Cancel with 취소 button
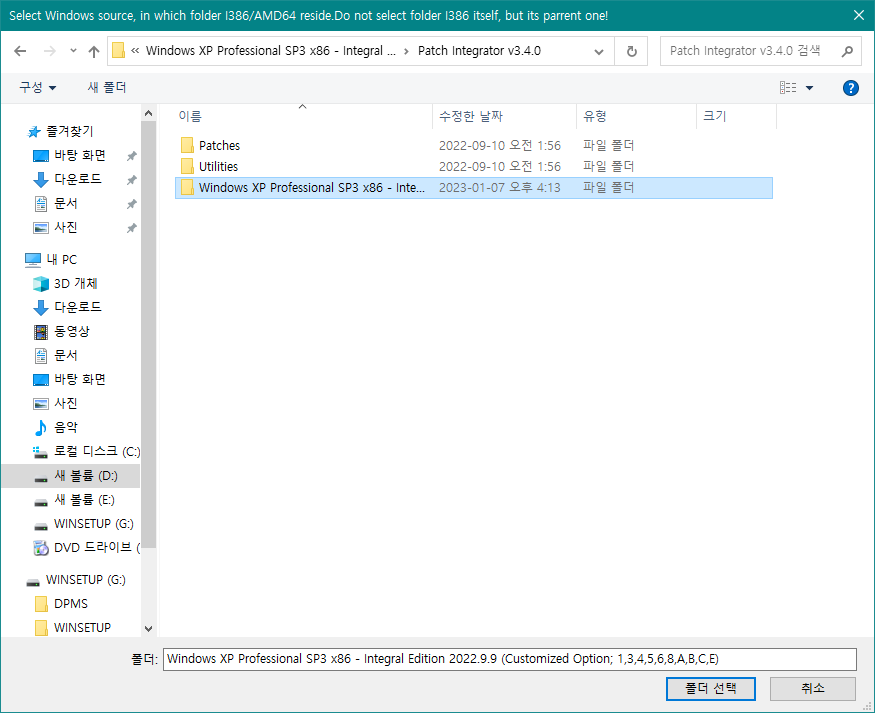The height and width of the screenshot is (713, 875). [812, 689]
